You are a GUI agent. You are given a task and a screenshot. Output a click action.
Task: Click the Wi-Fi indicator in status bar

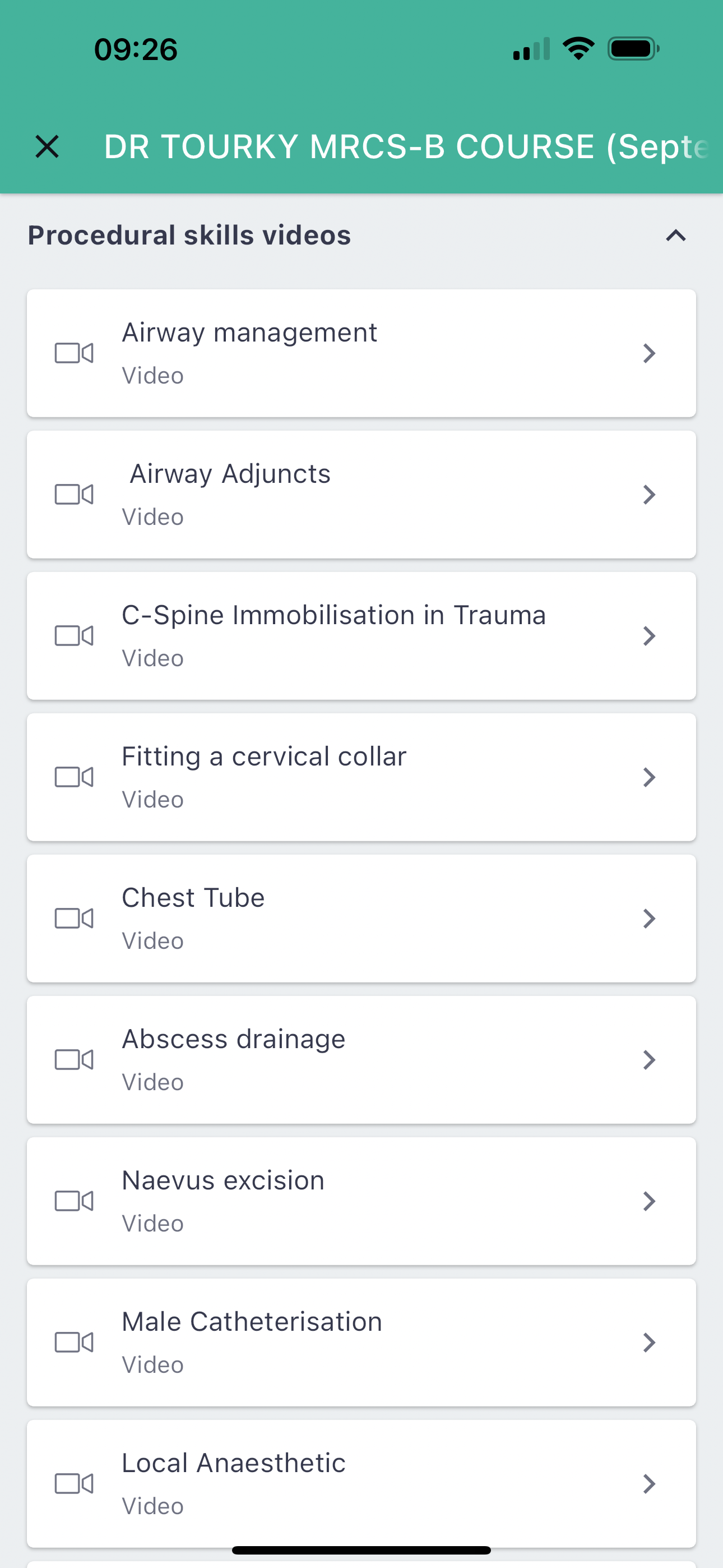(578, 49)
